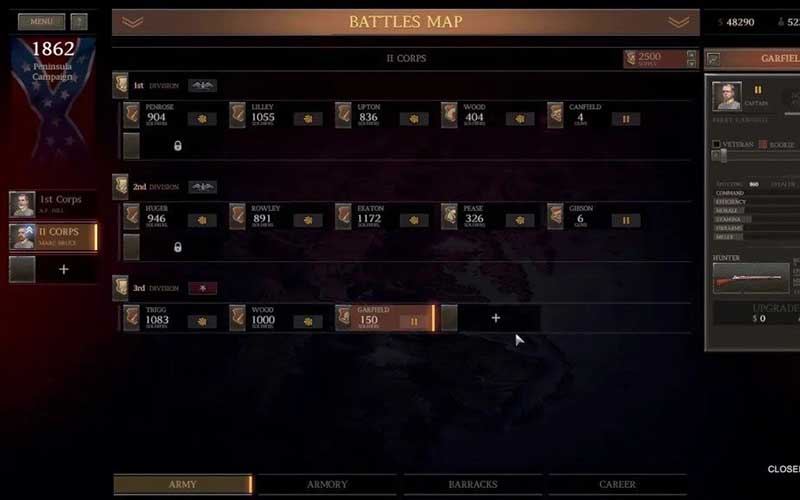Expand Battles Map using right chevron

coord(679,22)
